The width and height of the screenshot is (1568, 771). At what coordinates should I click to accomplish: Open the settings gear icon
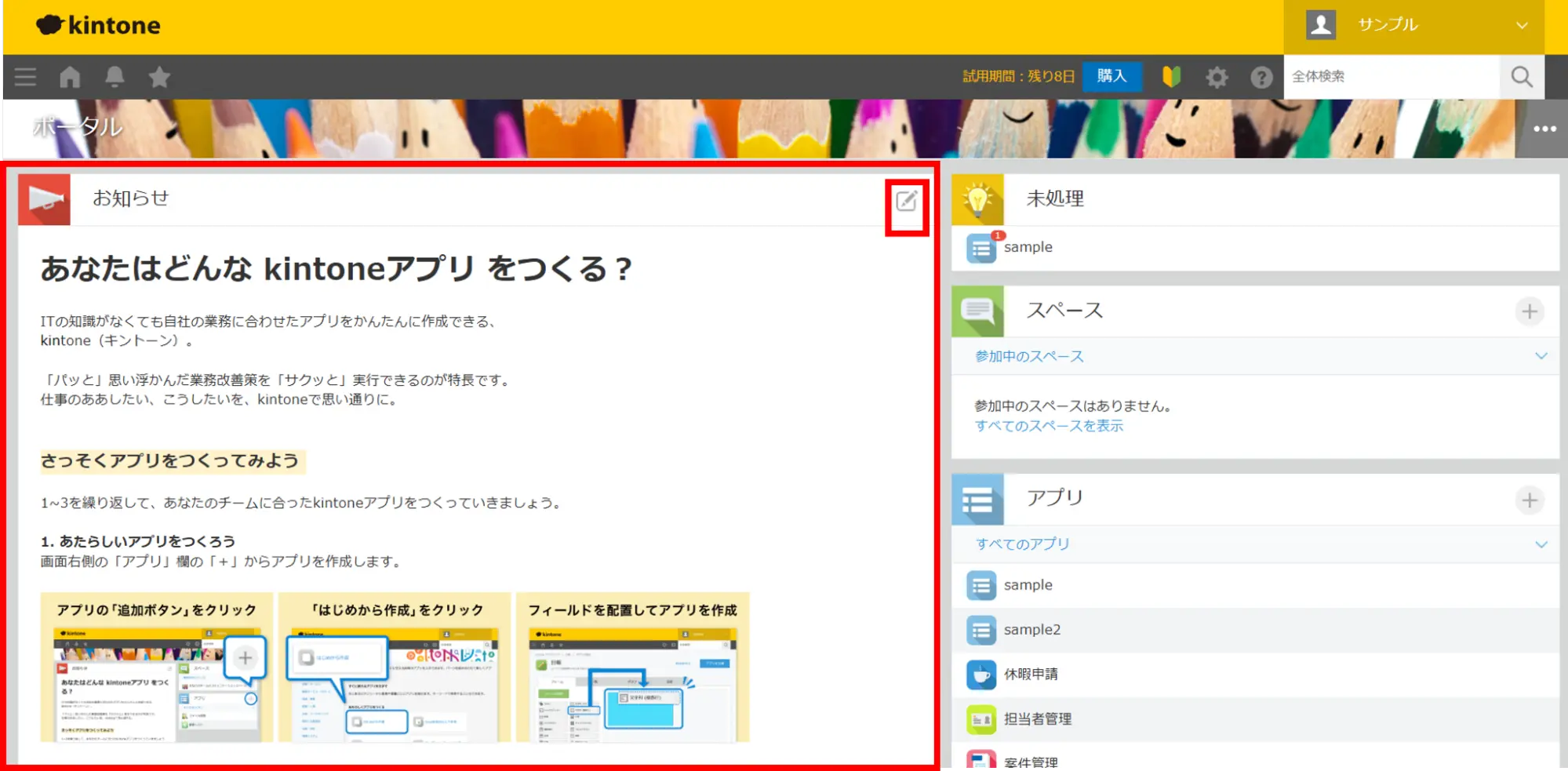pos(1217,77)
